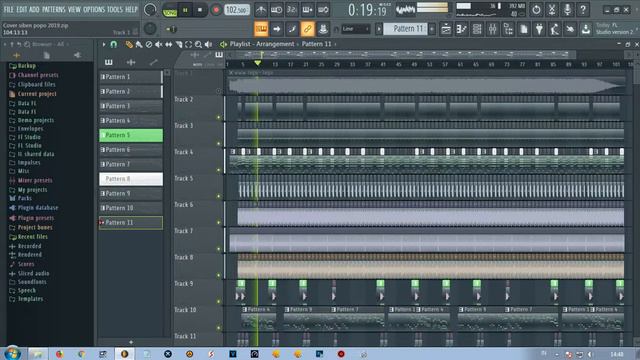
Task: Open the Playlist view icon
Action: point(446,29)
